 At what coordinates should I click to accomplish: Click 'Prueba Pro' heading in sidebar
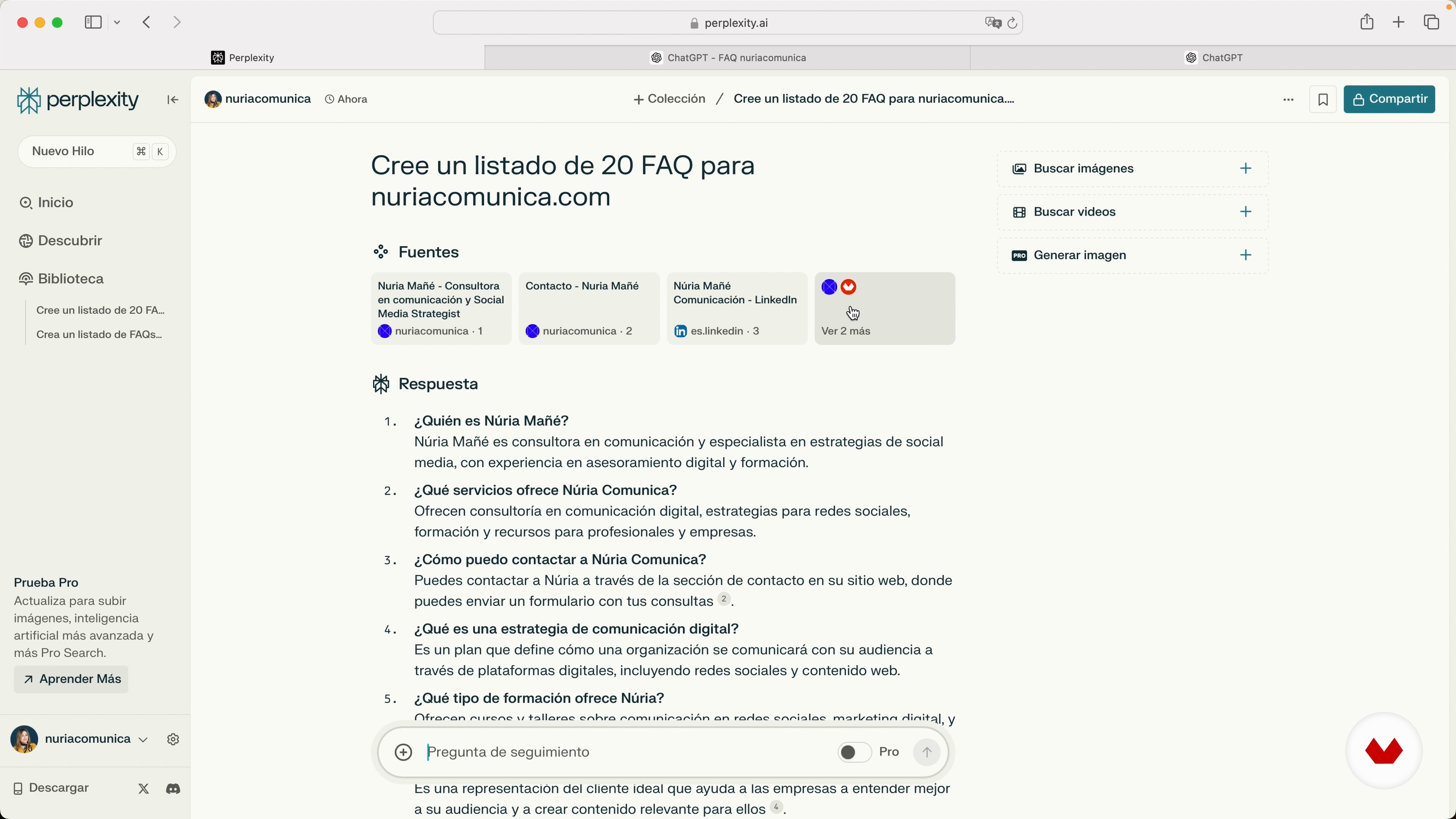tap(46, 583)
